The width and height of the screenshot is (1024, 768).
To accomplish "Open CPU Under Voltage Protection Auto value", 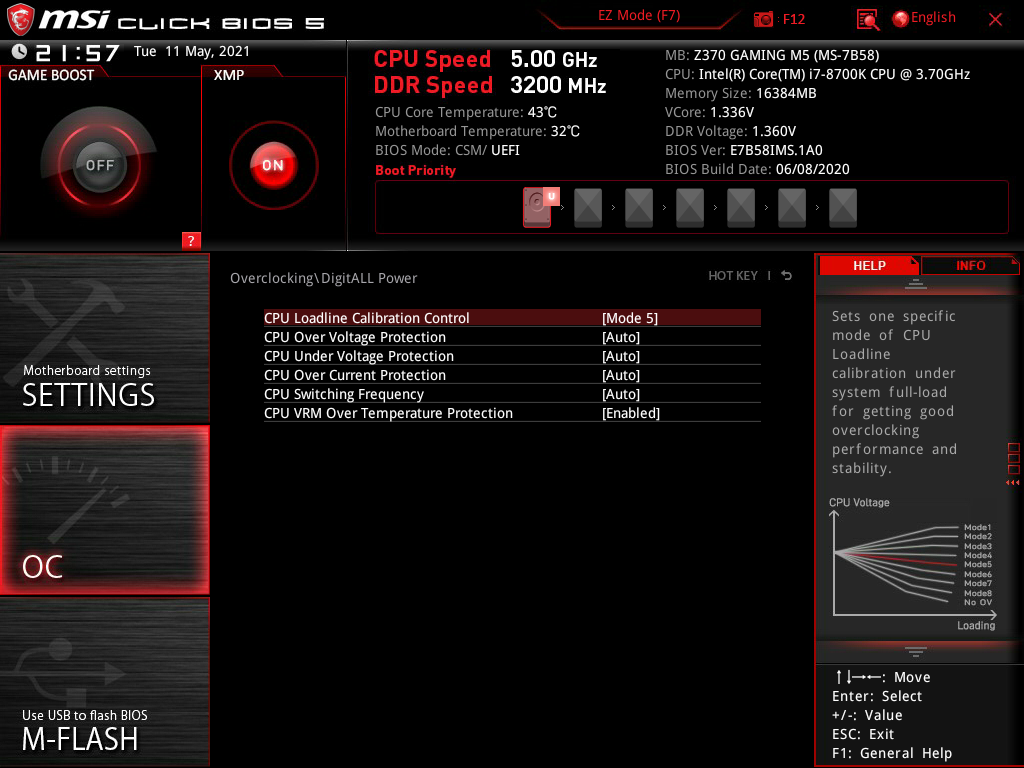I will tap(620, 356).
